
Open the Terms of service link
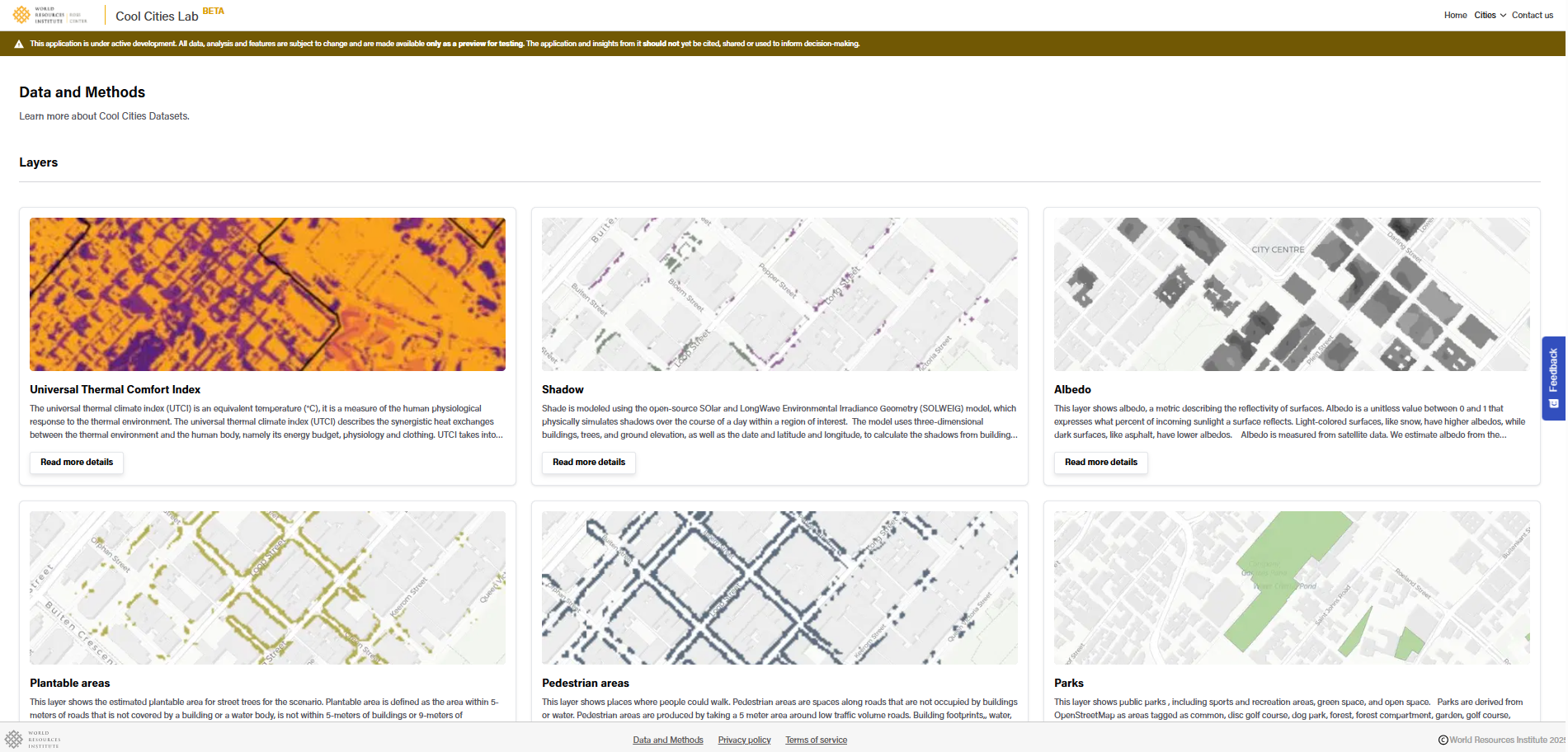coord(816,740)
